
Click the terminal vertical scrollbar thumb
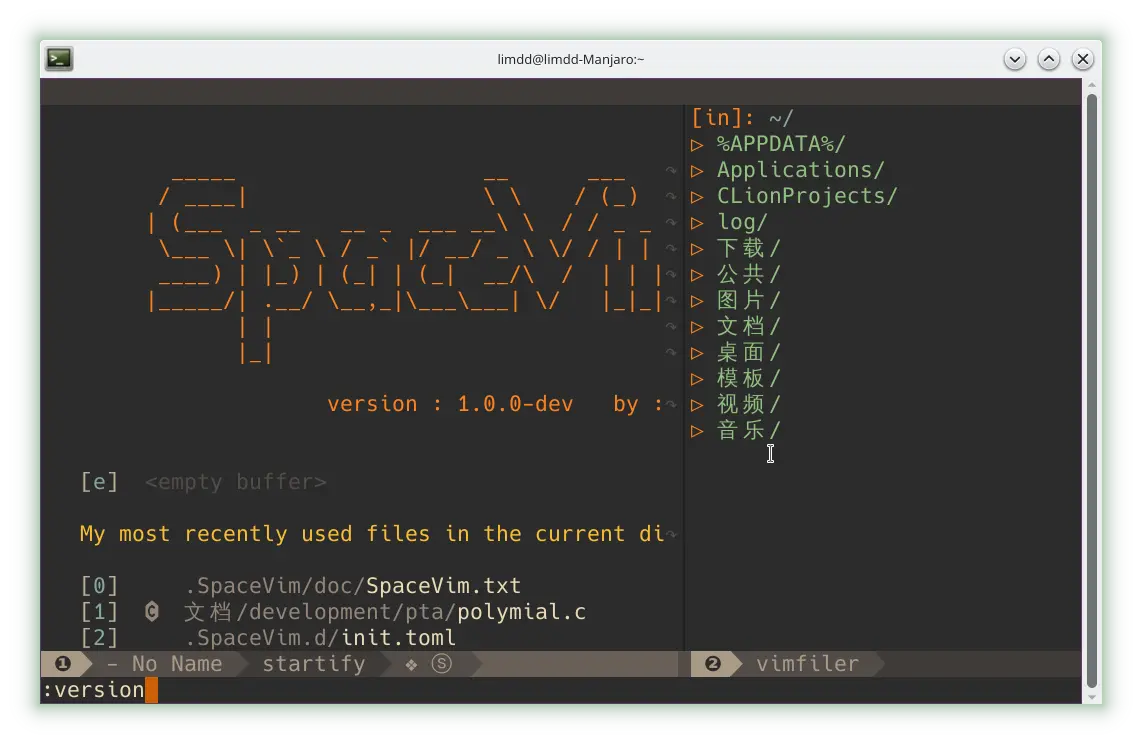[x=1092, y=390]
